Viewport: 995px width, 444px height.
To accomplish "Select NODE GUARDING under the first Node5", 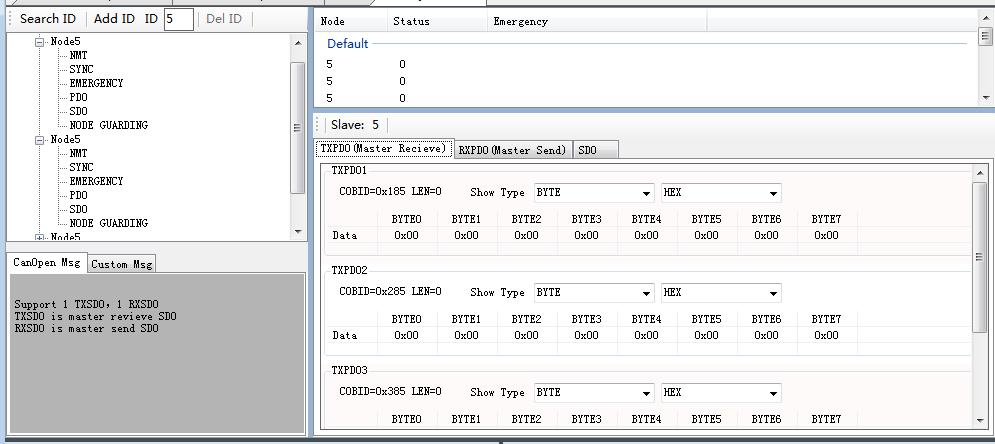I will [x=108, y=125].
